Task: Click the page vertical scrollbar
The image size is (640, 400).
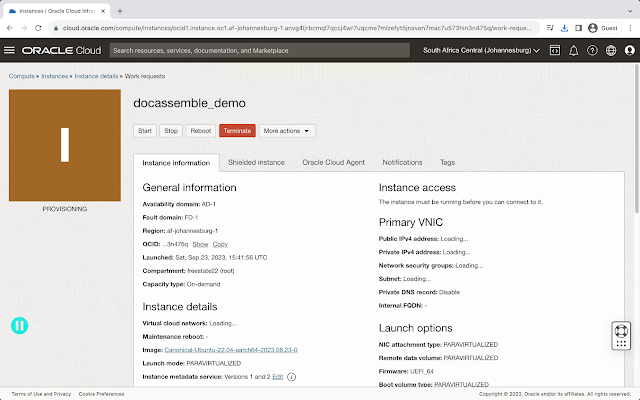Action: point(637,139)
